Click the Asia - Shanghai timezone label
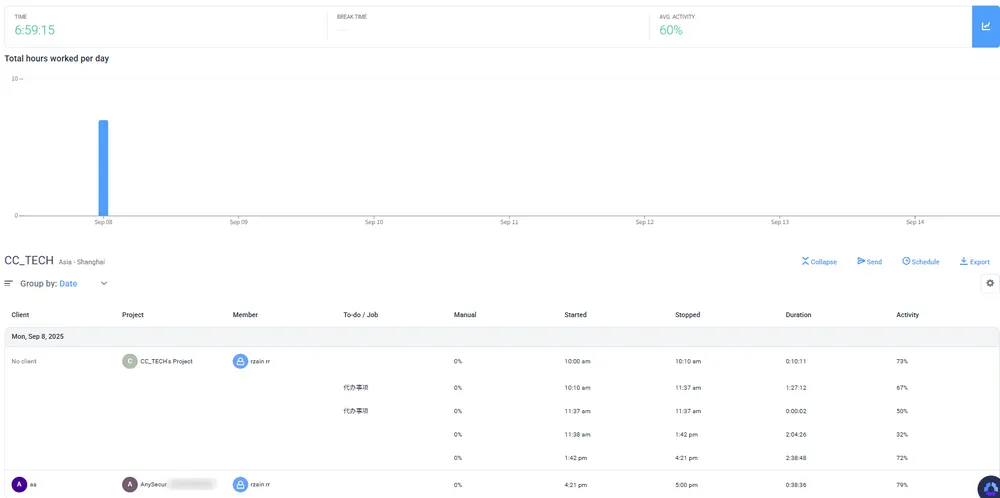The width and height of the screenshot is (1000, 498). [82, 262]
